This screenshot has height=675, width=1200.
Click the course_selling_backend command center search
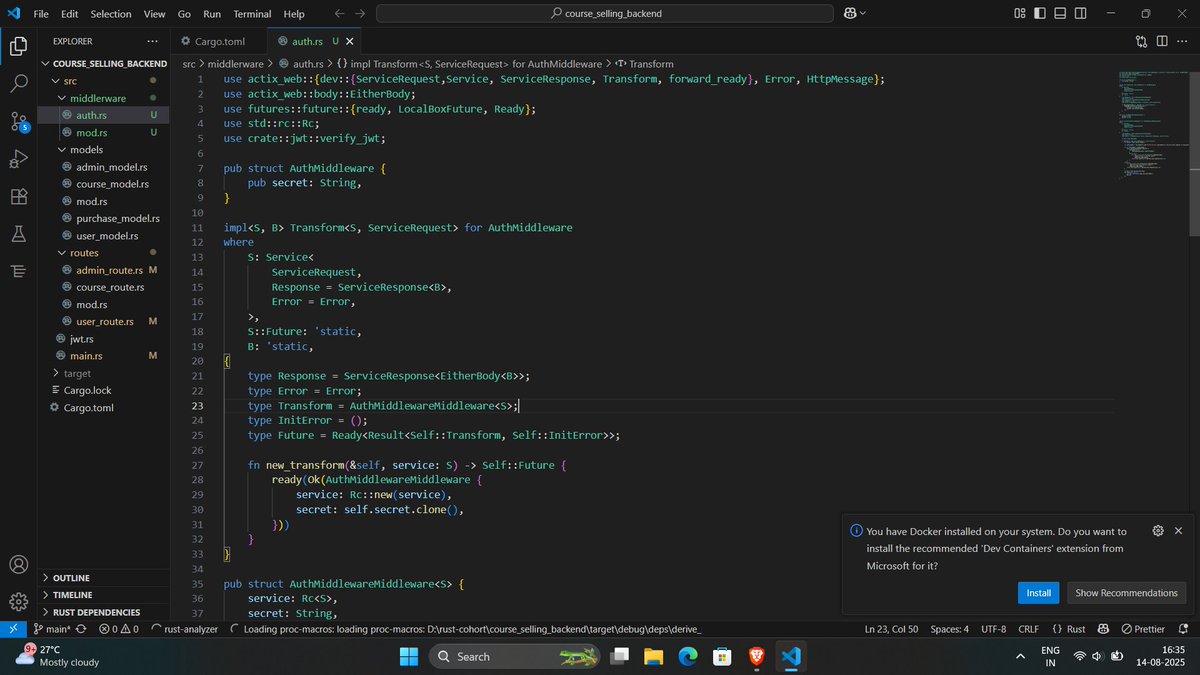pyautogui.click(x=605, y=14)
